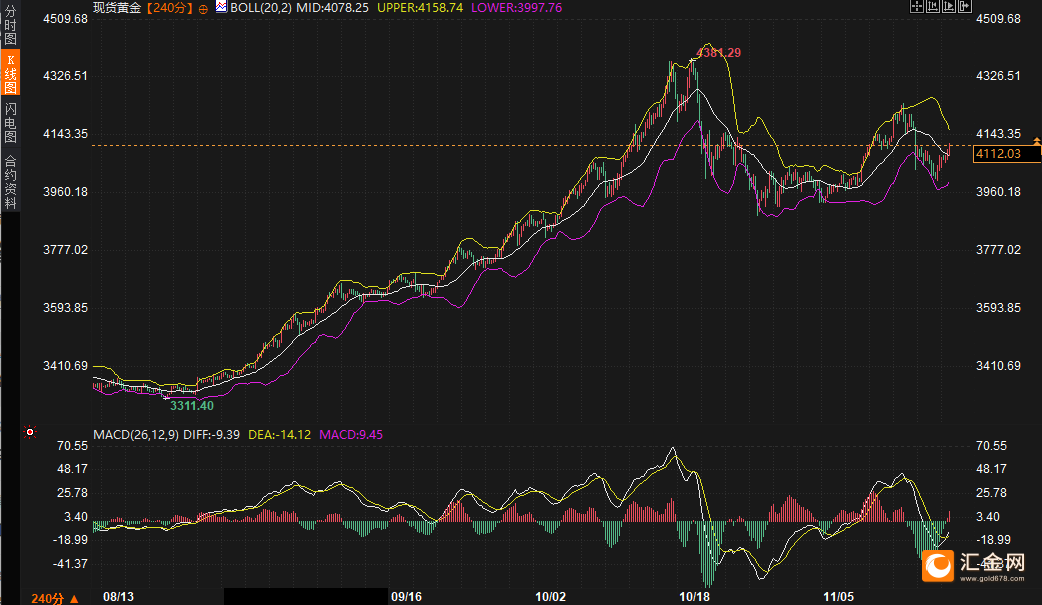Click the chart play-forward axis icon

[949, 7]
